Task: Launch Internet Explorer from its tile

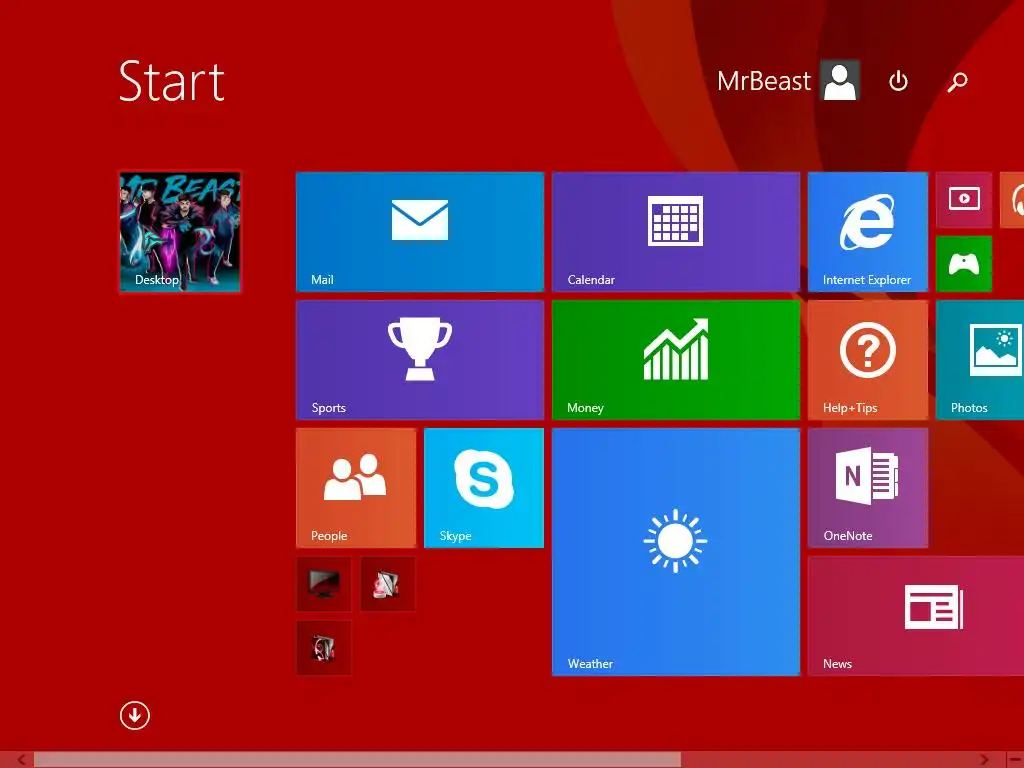Action: pos(867,232)
